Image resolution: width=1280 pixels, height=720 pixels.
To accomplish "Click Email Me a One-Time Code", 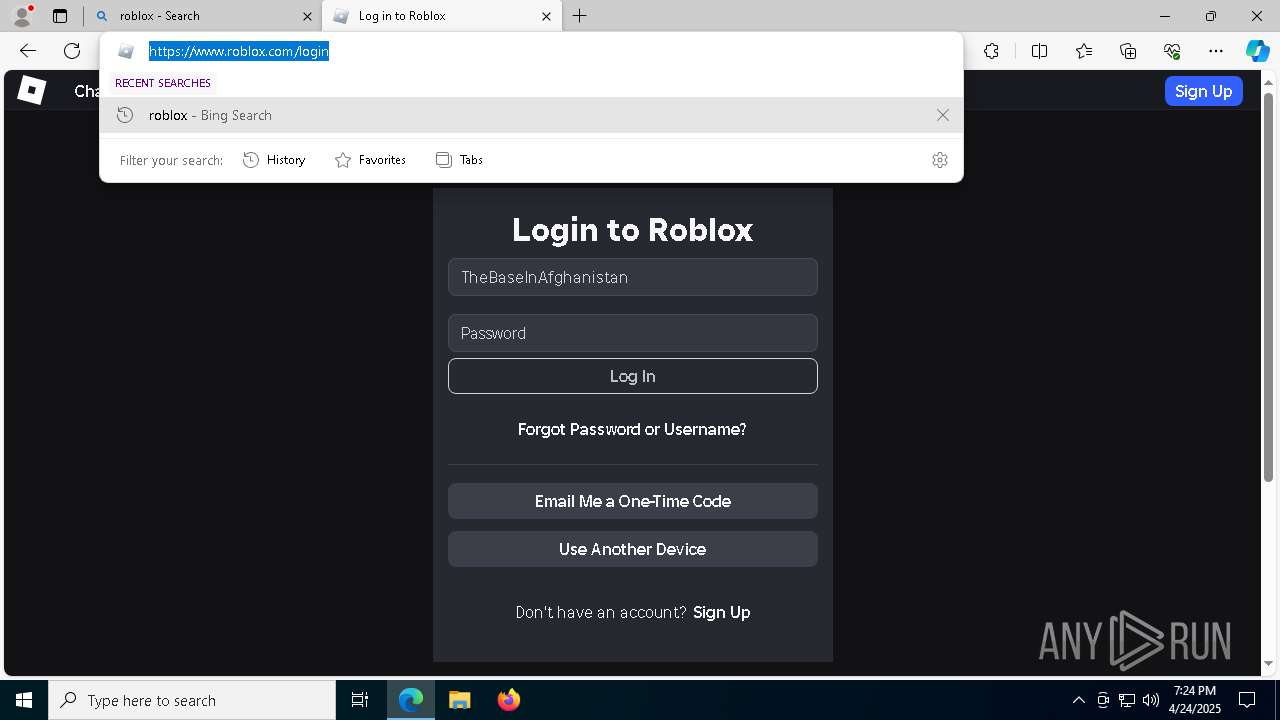I will tap(633, 501).
